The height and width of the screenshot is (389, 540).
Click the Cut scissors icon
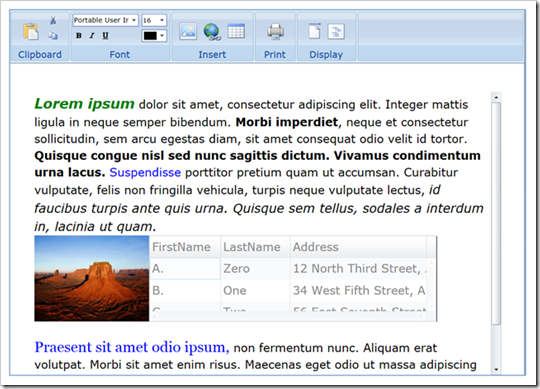tap(53, 20)
